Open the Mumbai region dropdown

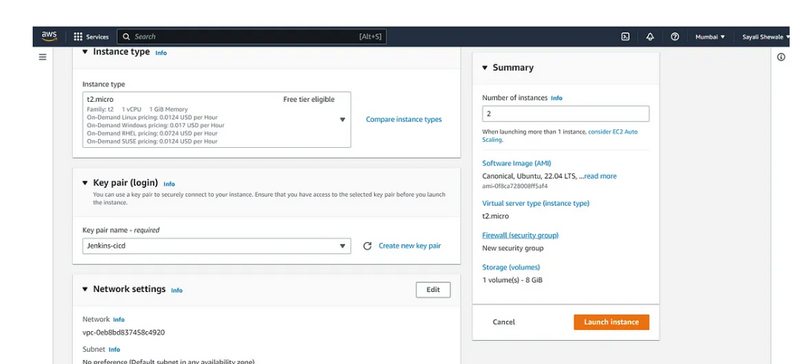point(710,37)
